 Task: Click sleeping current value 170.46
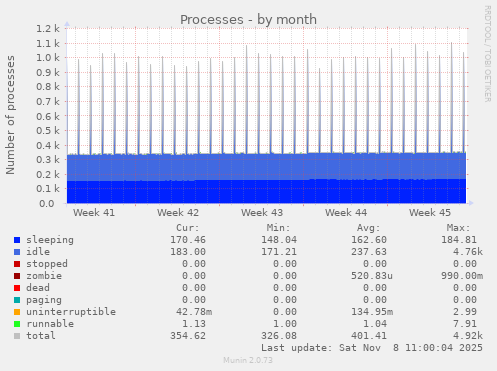click(188, 240)
